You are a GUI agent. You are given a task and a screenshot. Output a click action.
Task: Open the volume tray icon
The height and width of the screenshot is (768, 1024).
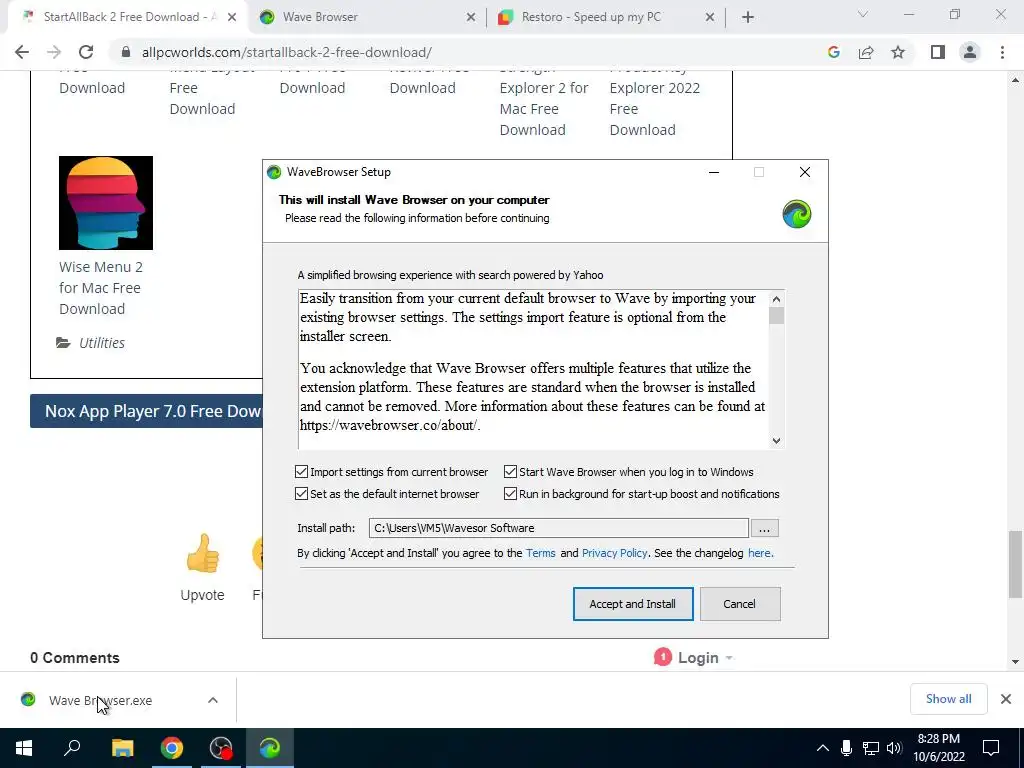coord(895,748)
